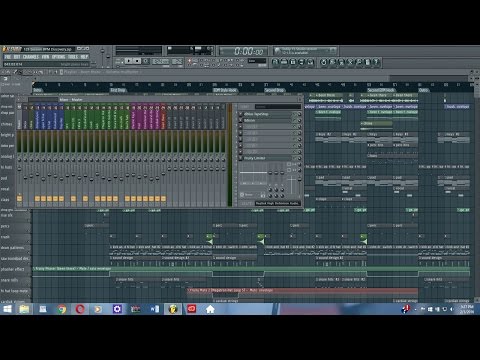Close the Mixer window

pos(299,99)
